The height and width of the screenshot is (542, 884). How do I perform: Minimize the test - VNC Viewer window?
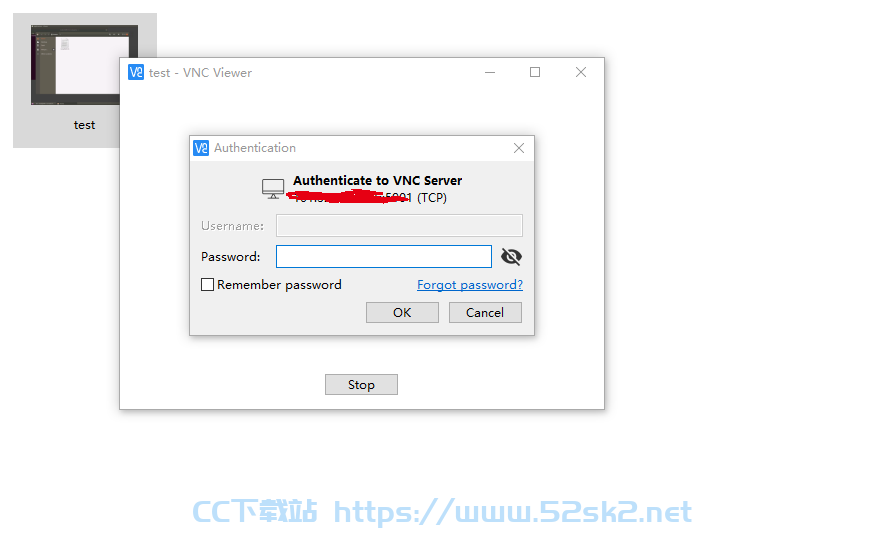[x=490, y=72]
